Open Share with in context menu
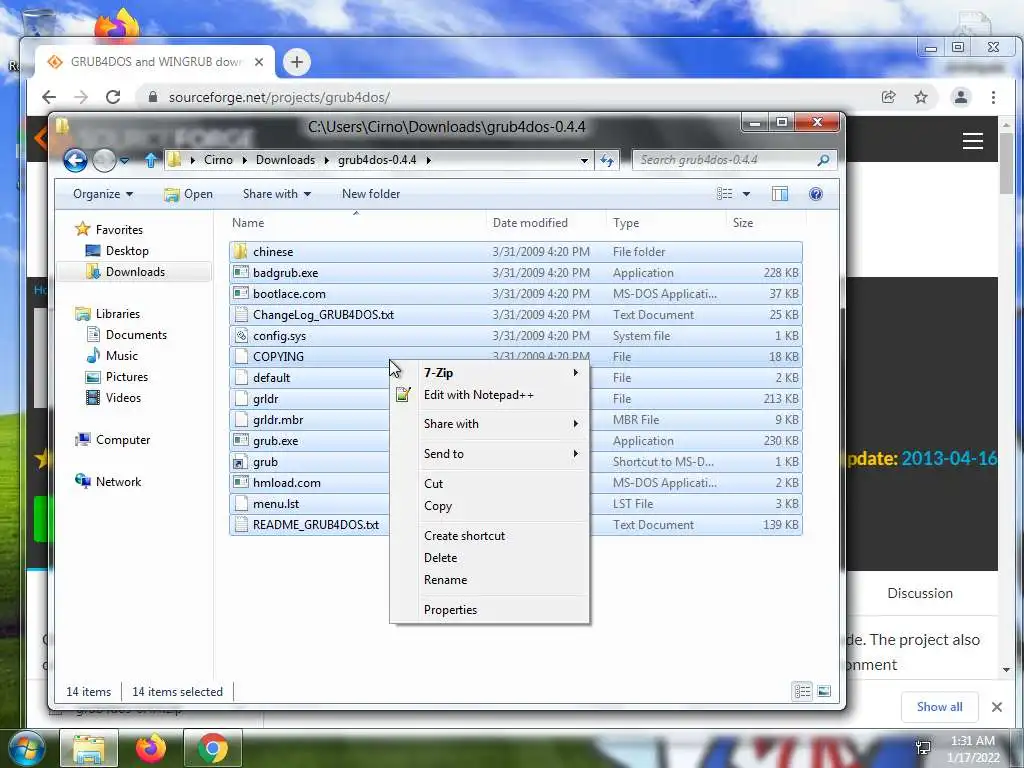 489,424
